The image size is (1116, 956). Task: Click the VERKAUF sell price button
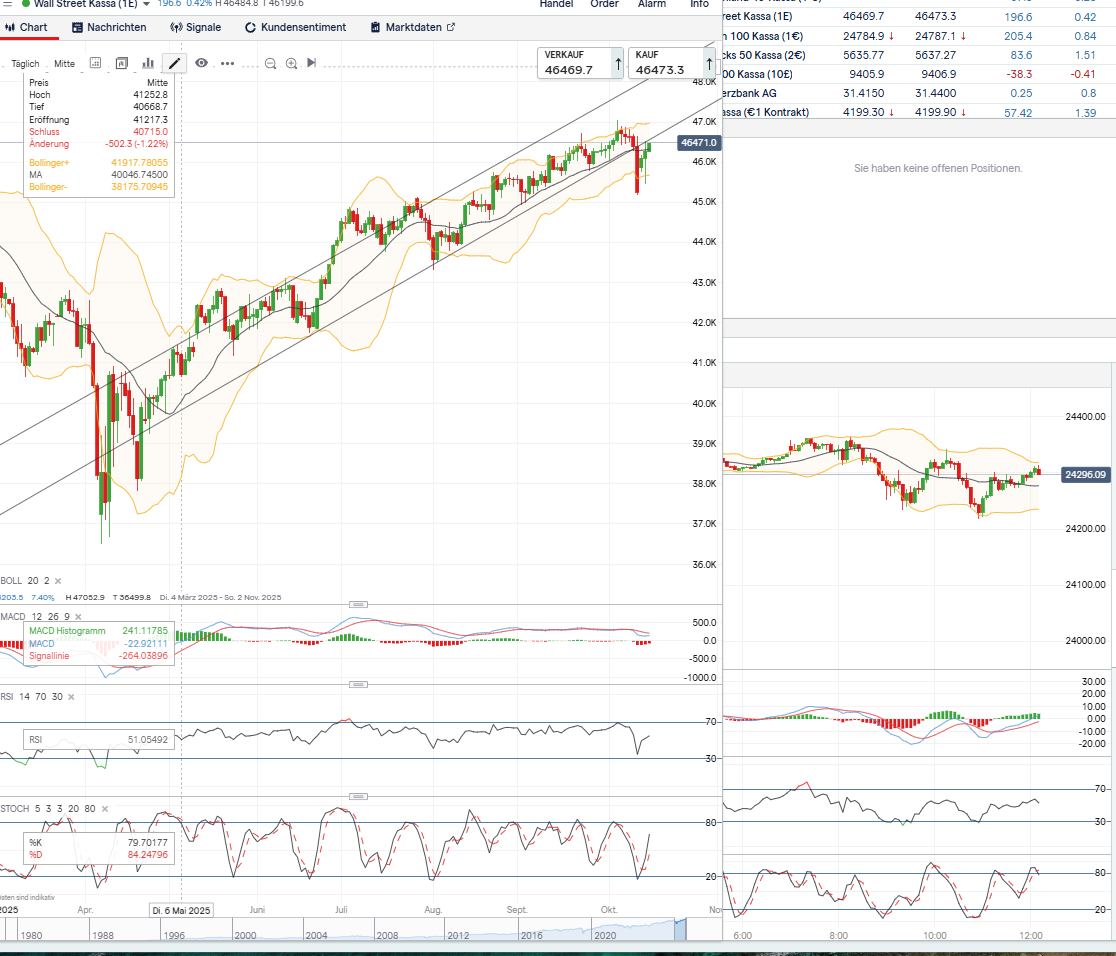tap(580, 64)
